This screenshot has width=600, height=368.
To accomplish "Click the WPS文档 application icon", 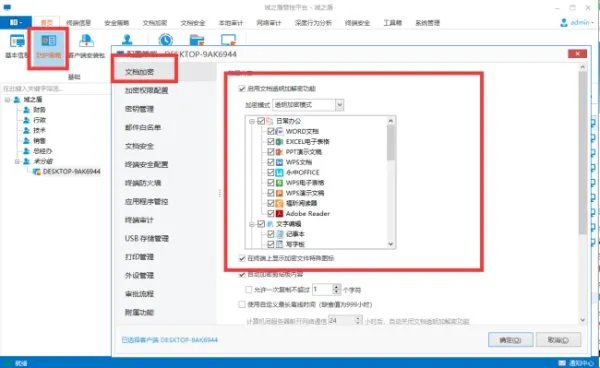I will (x=280, y=162).
